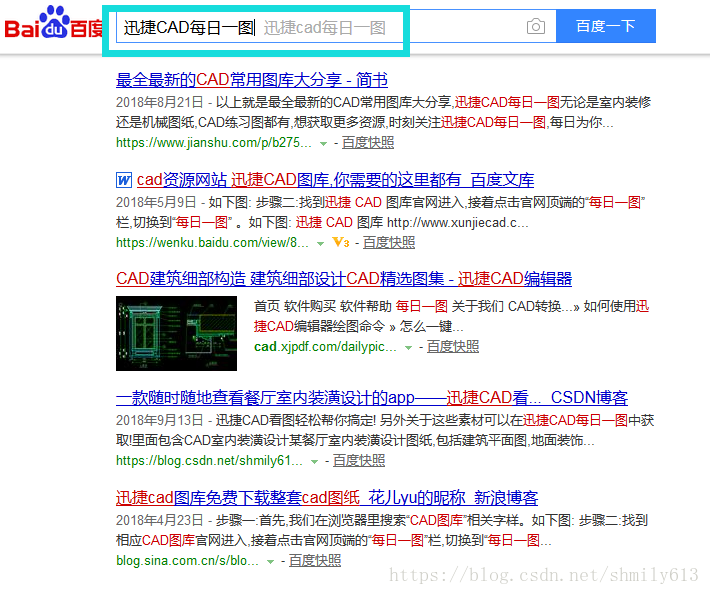Open 百度快照 for the jianshu result
Screen dimensions: 710x595
tap(368, 143)
